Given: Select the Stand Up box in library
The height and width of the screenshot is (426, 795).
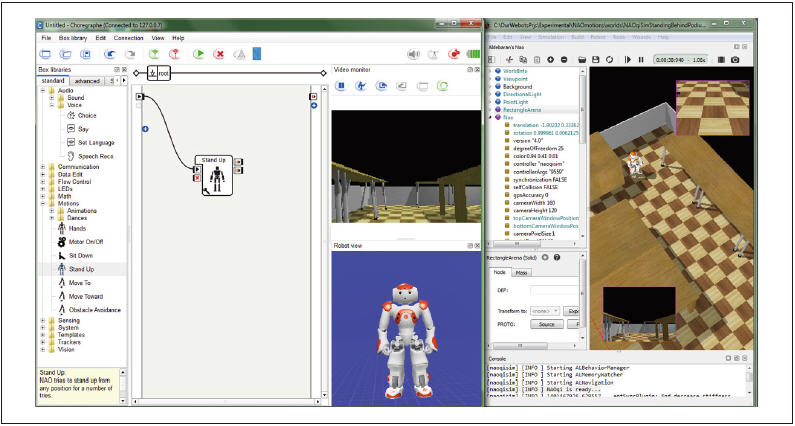Looking at the screenshot, I should 82,269.
